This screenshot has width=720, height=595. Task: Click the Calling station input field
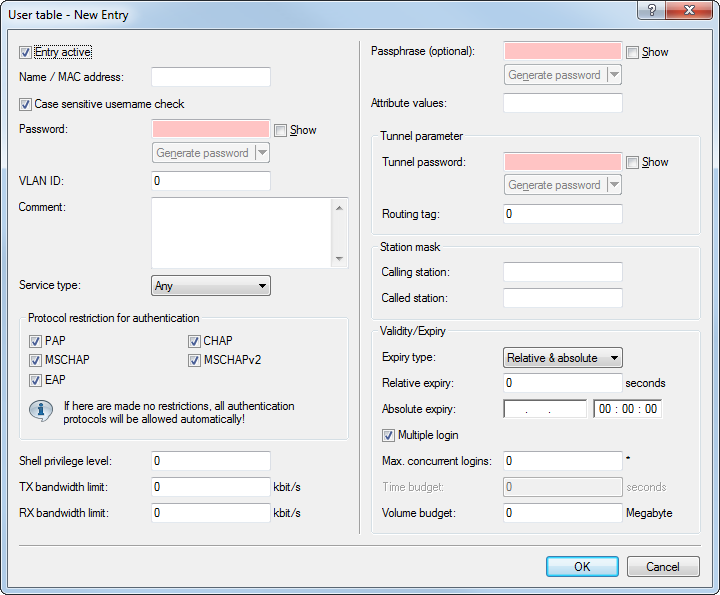563,272
